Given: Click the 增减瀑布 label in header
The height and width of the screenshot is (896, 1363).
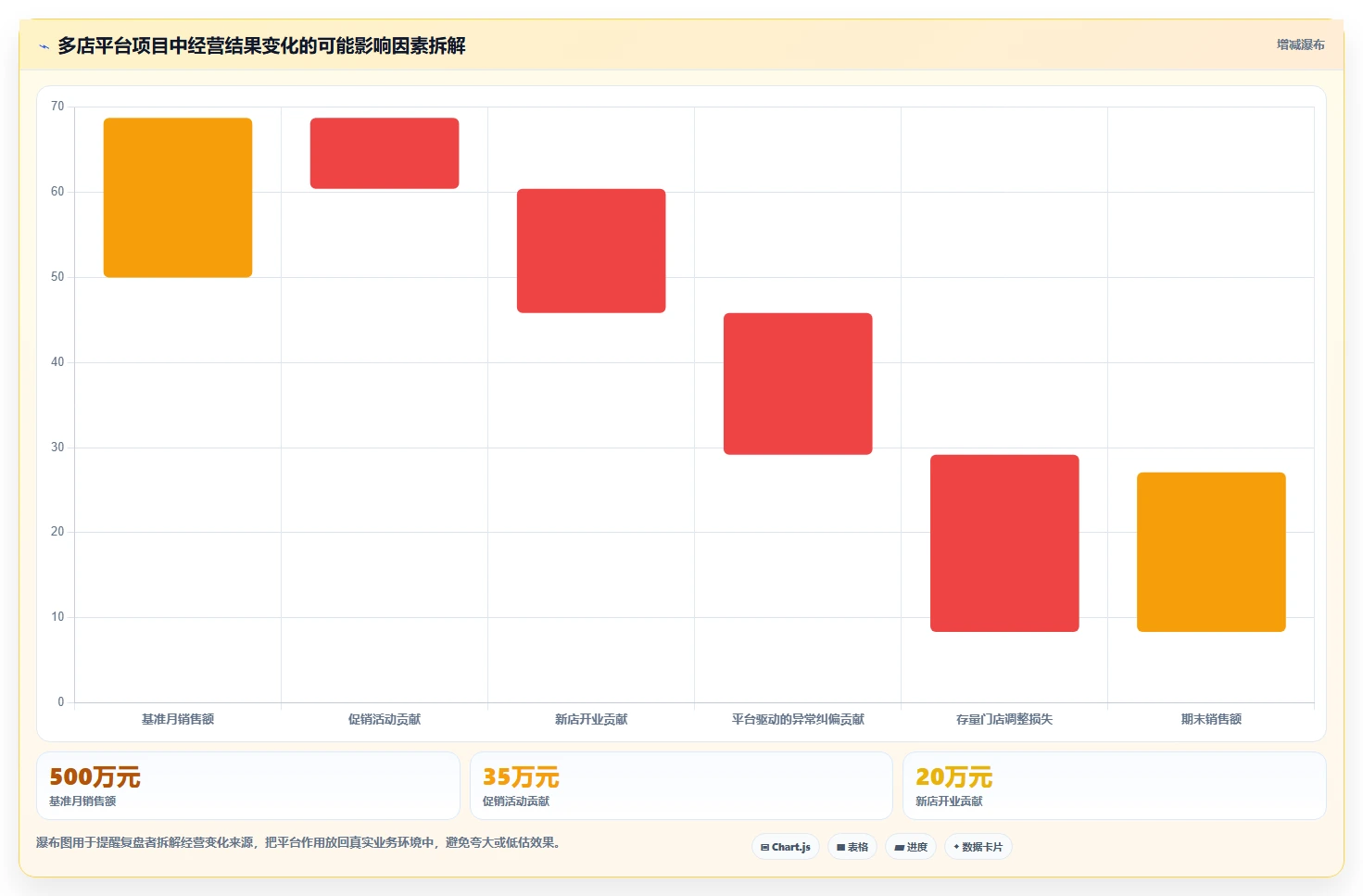Looking at the screenshot, I should (x=1300, y=44).
